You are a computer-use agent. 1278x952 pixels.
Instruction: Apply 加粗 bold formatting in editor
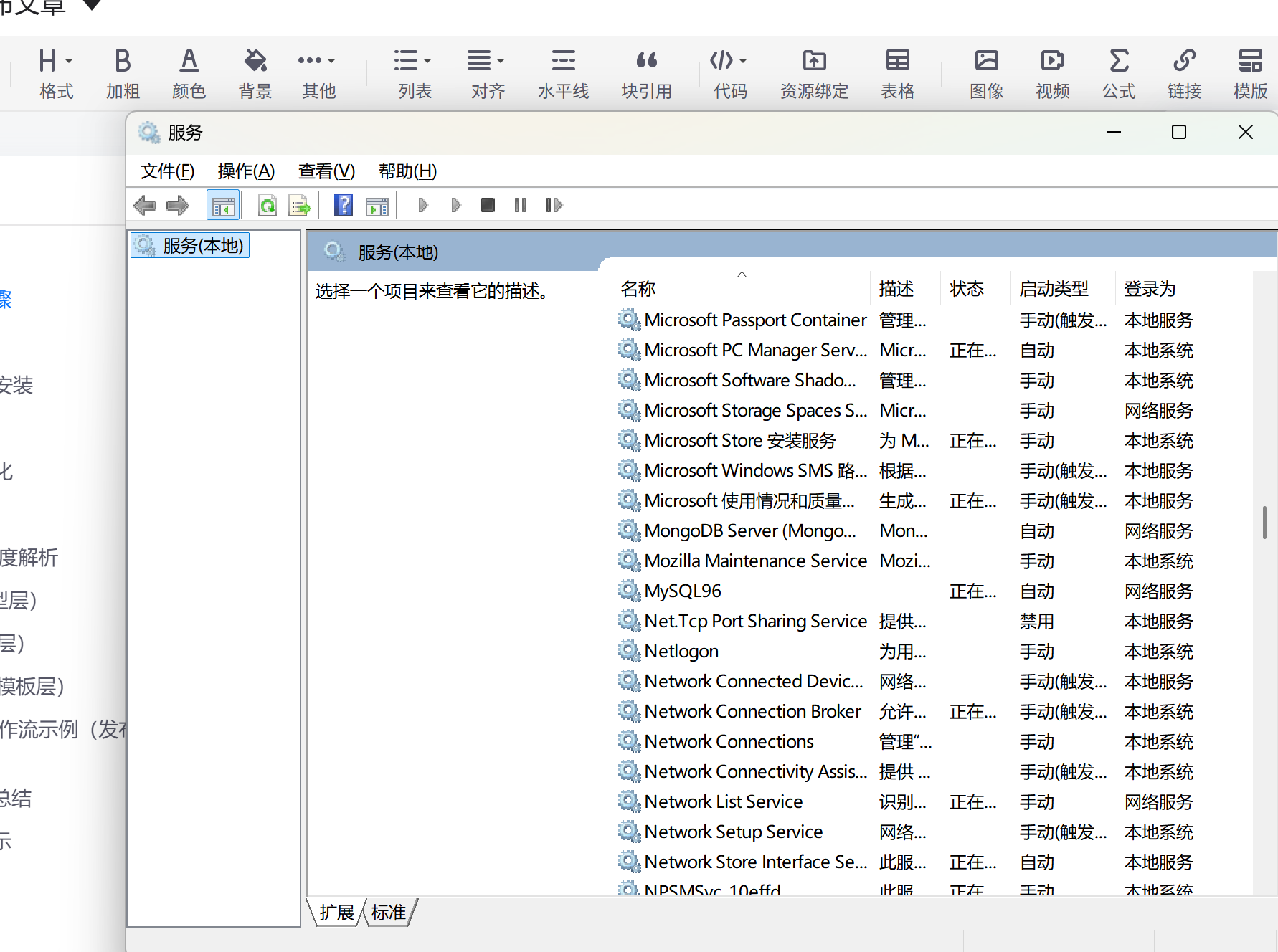[123, 74]
